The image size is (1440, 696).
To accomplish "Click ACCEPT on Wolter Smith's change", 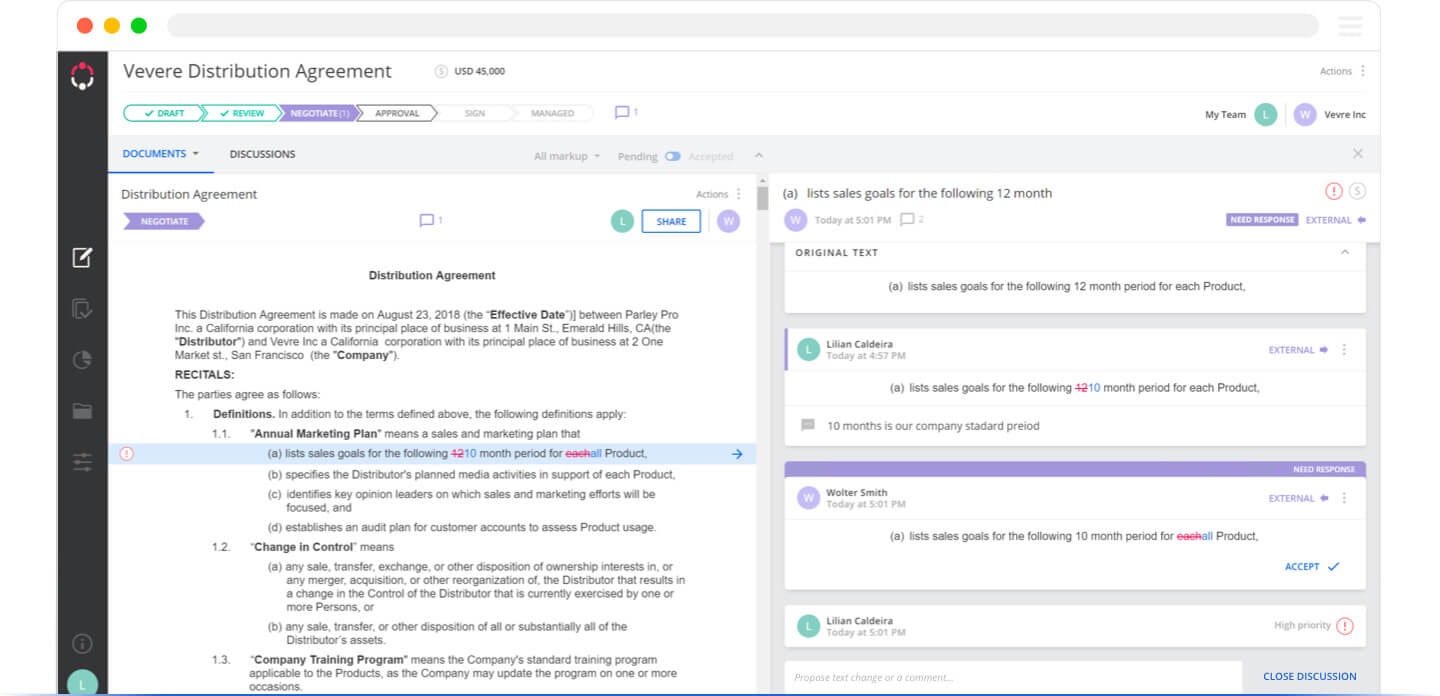I will 1311,566.
